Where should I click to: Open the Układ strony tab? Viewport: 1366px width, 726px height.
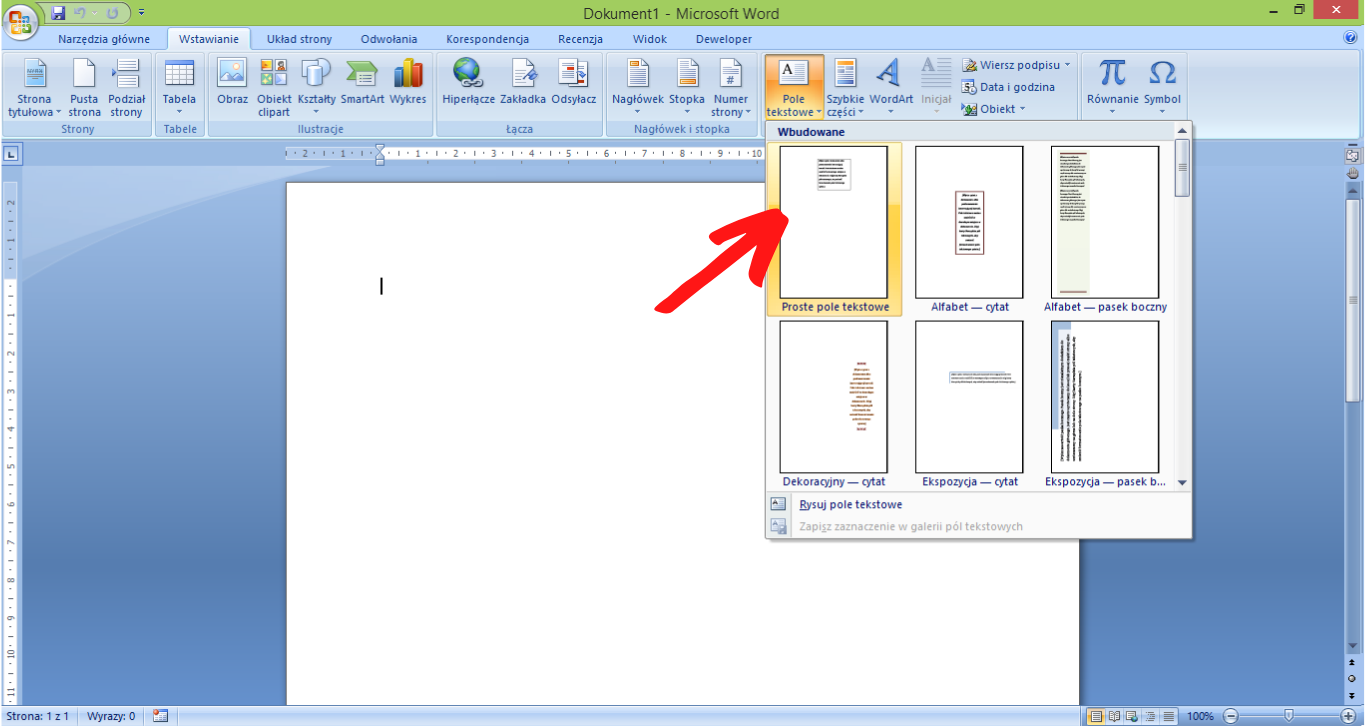point(299,39)
